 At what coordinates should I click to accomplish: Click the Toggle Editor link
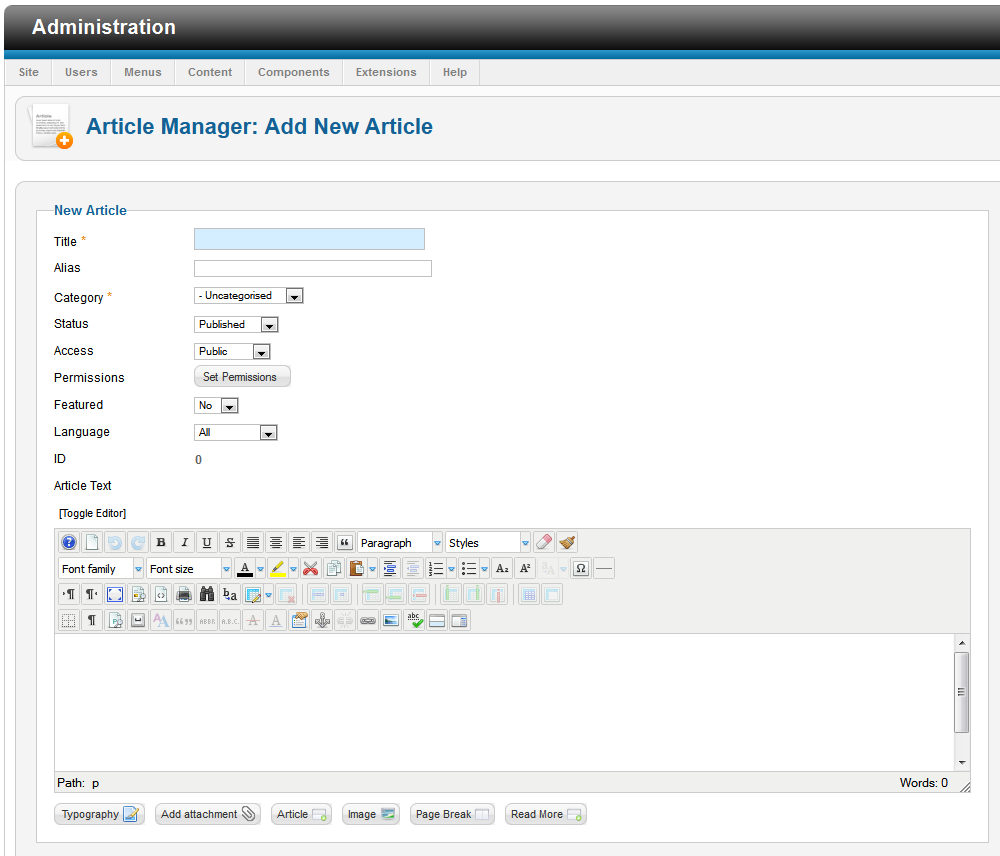pos(92,513)
